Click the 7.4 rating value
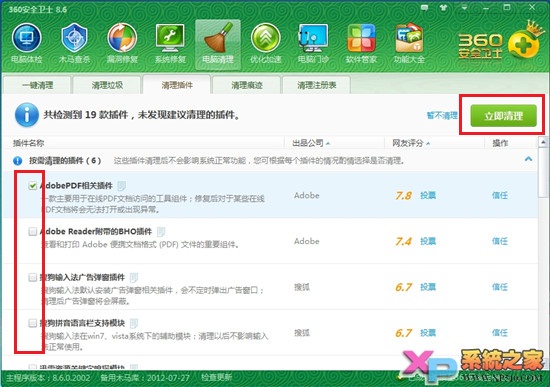 pyautogui.click(x=404, y=241)
